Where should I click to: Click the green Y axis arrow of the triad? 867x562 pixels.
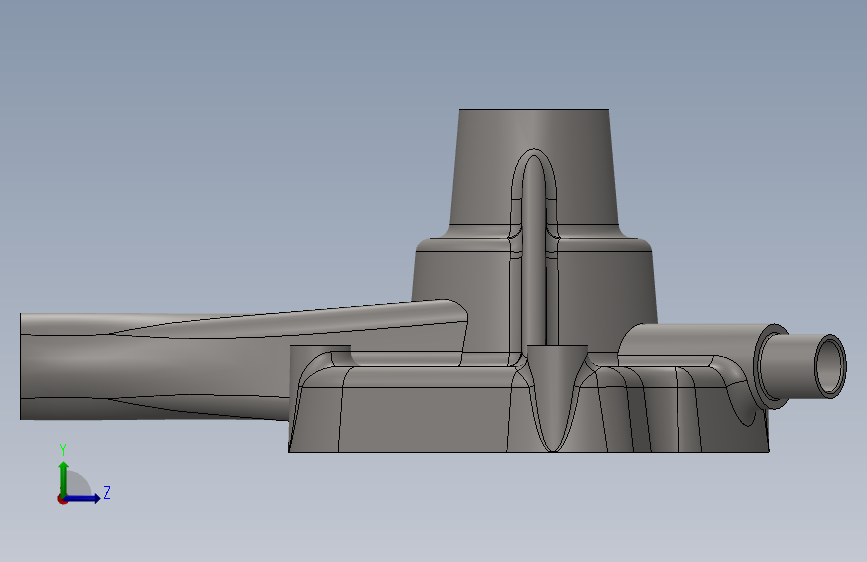(64, 478)
